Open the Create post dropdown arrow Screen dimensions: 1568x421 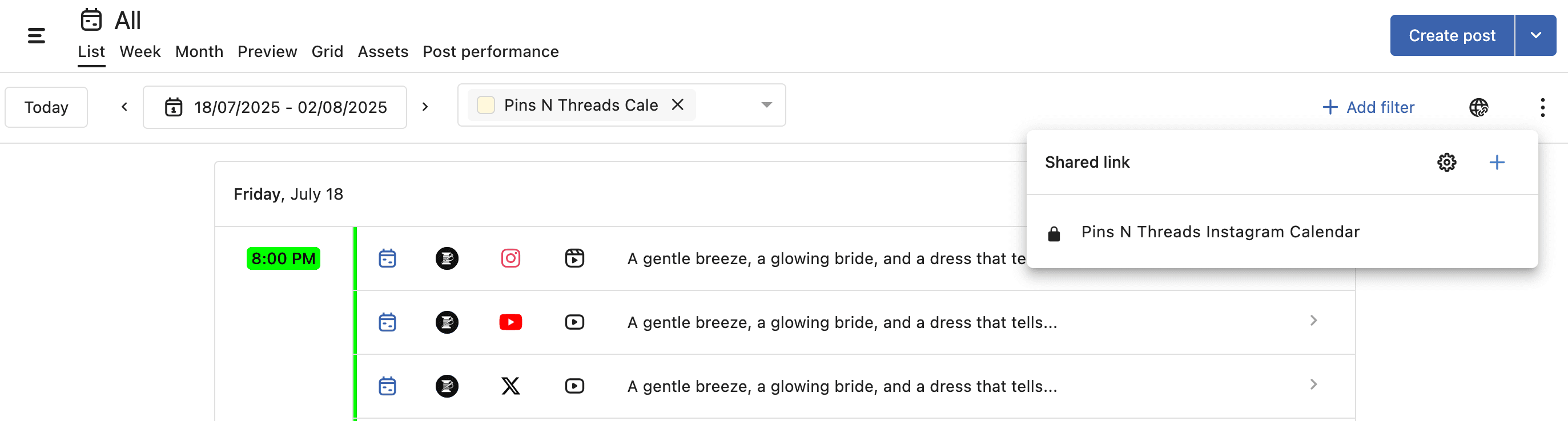1535,36
